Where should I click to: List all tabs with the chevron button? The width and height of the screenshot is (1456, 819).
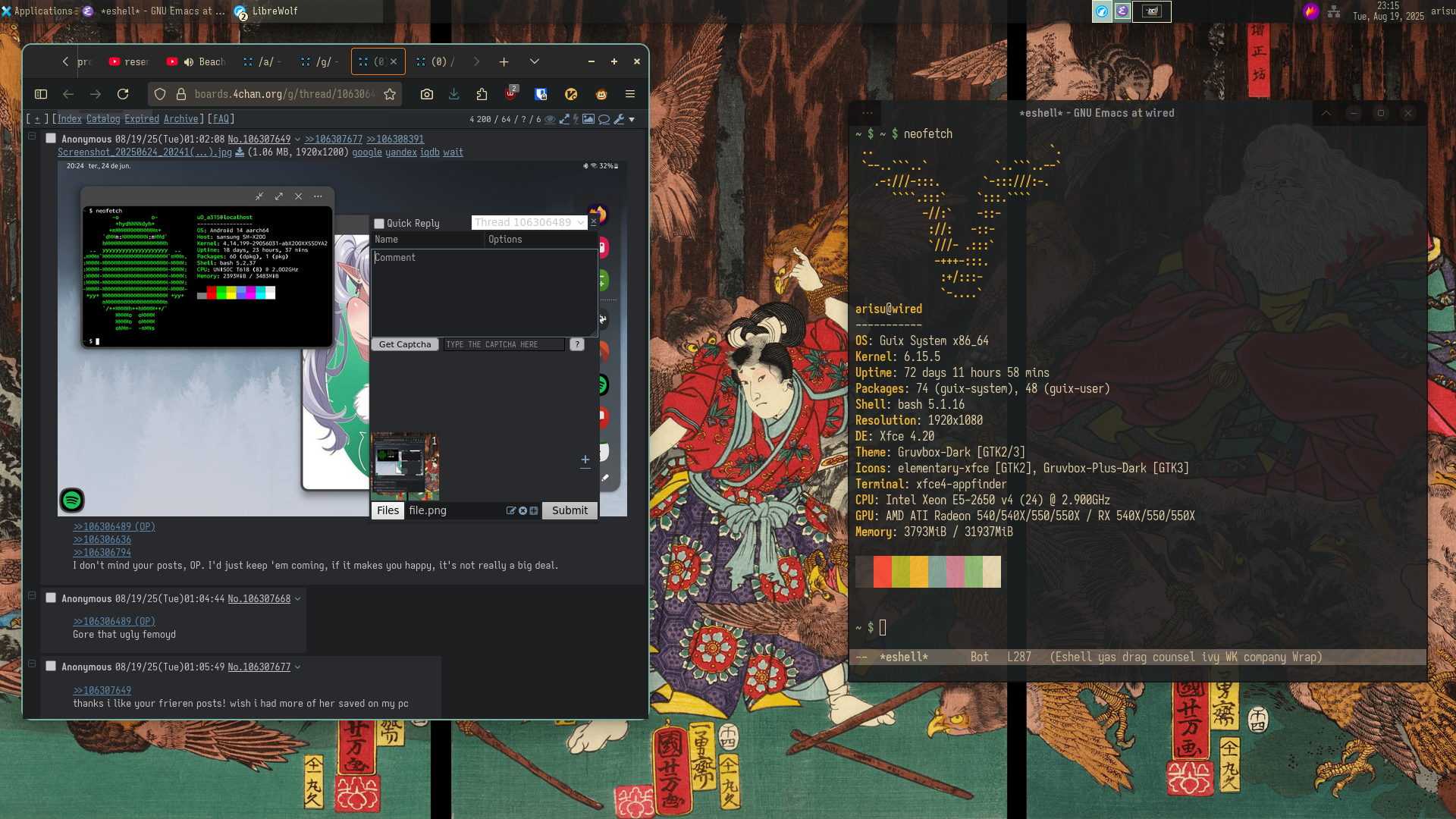[535, 61]
